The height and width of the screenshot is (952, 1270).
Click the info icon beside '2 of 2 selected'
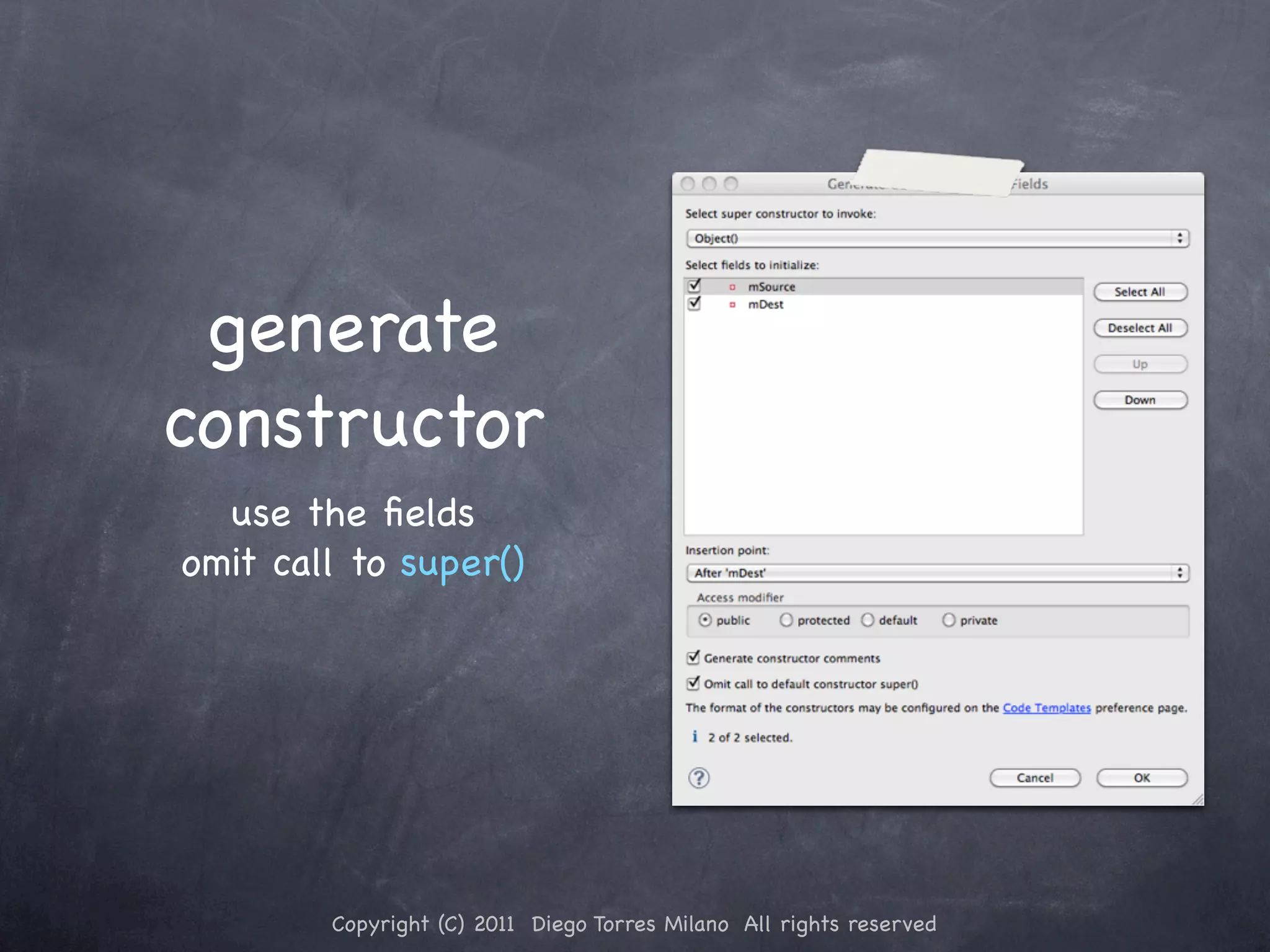pos(695,736)
